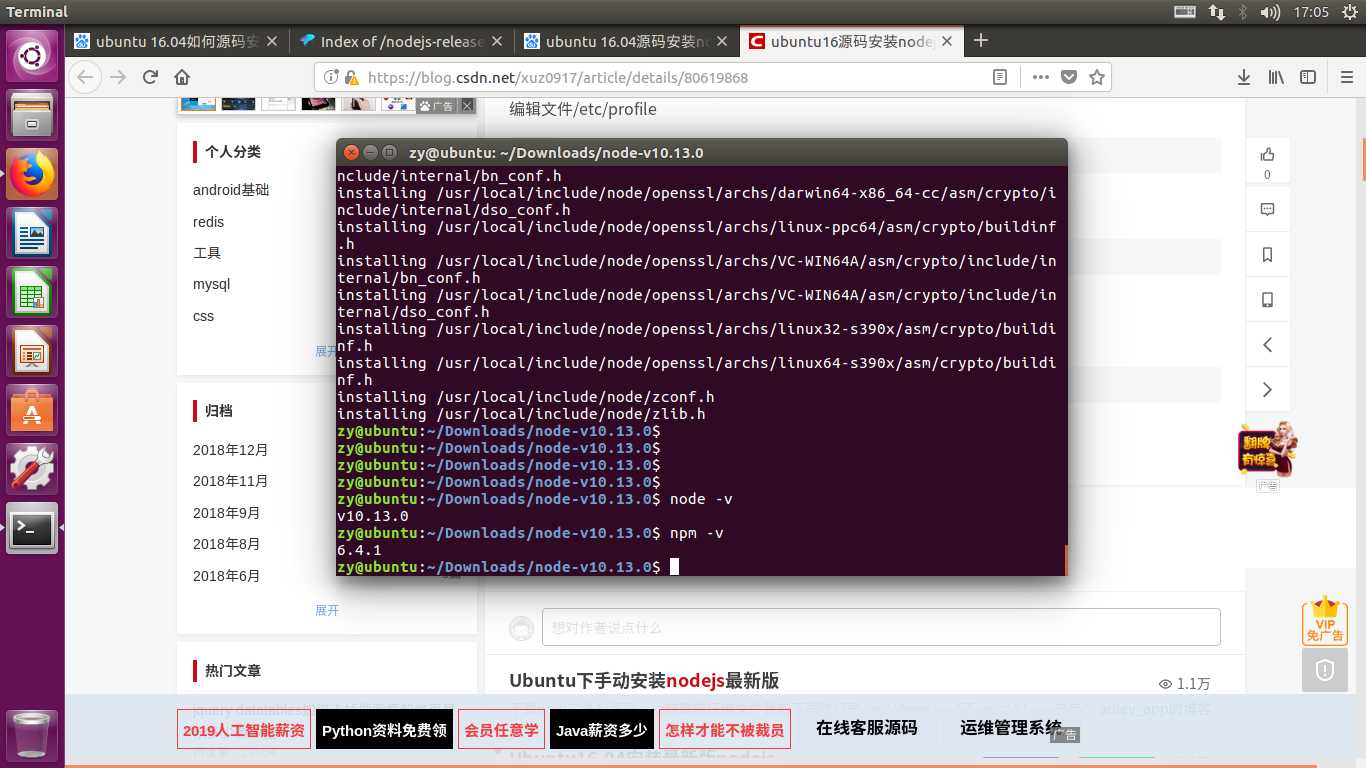Open the android基础 category link

point(231,190)
